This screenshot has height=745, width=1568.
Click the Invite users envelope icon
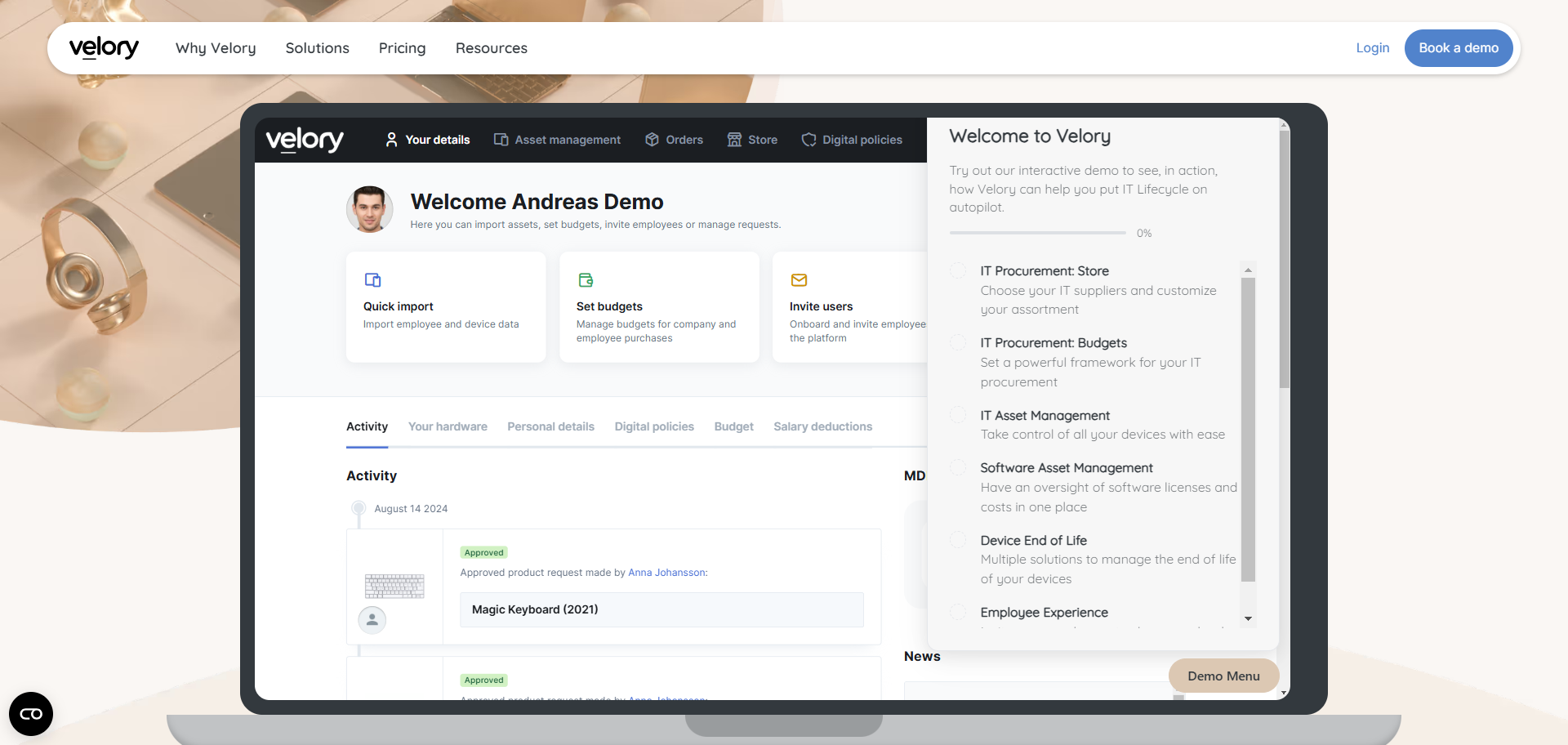pyautogui.click(x=799, y=280)
